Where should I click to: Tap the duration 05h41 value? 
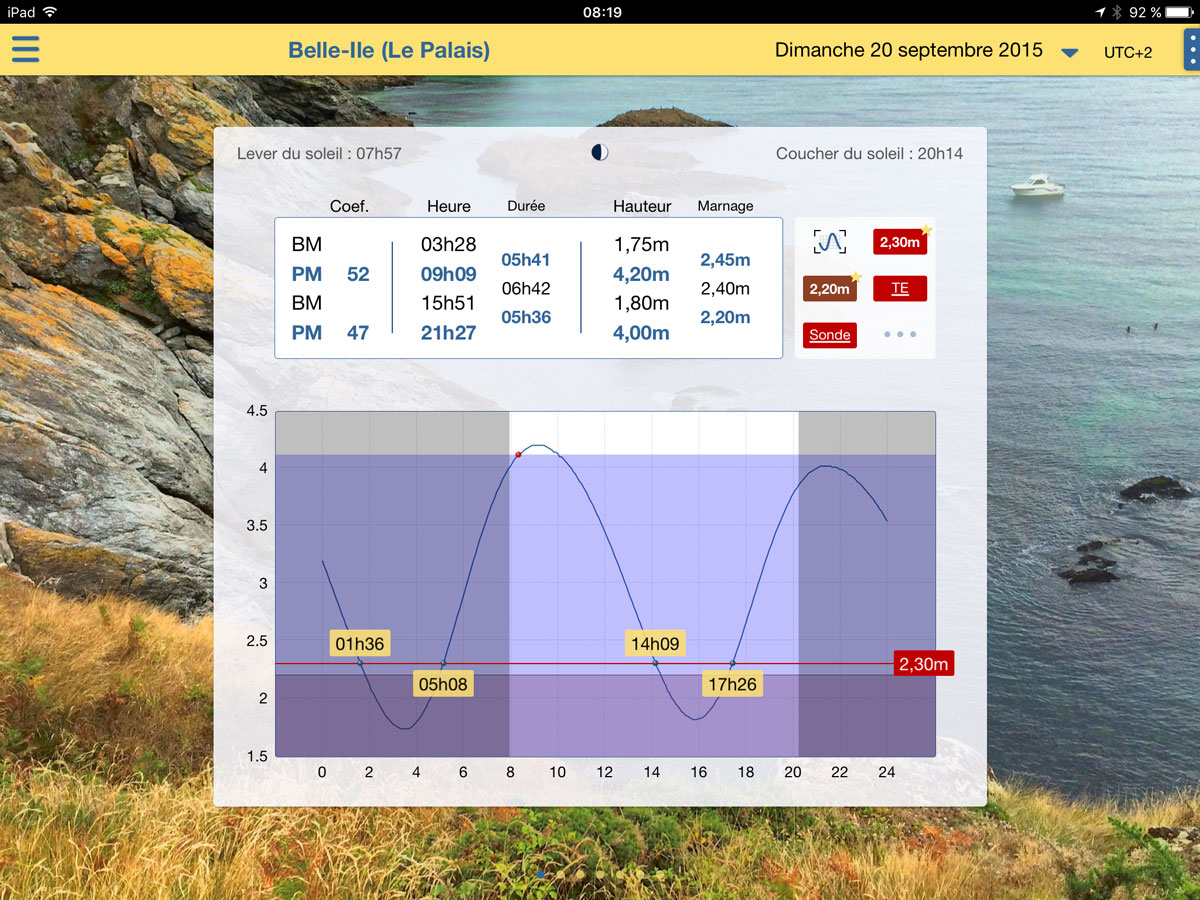[526, 260]
